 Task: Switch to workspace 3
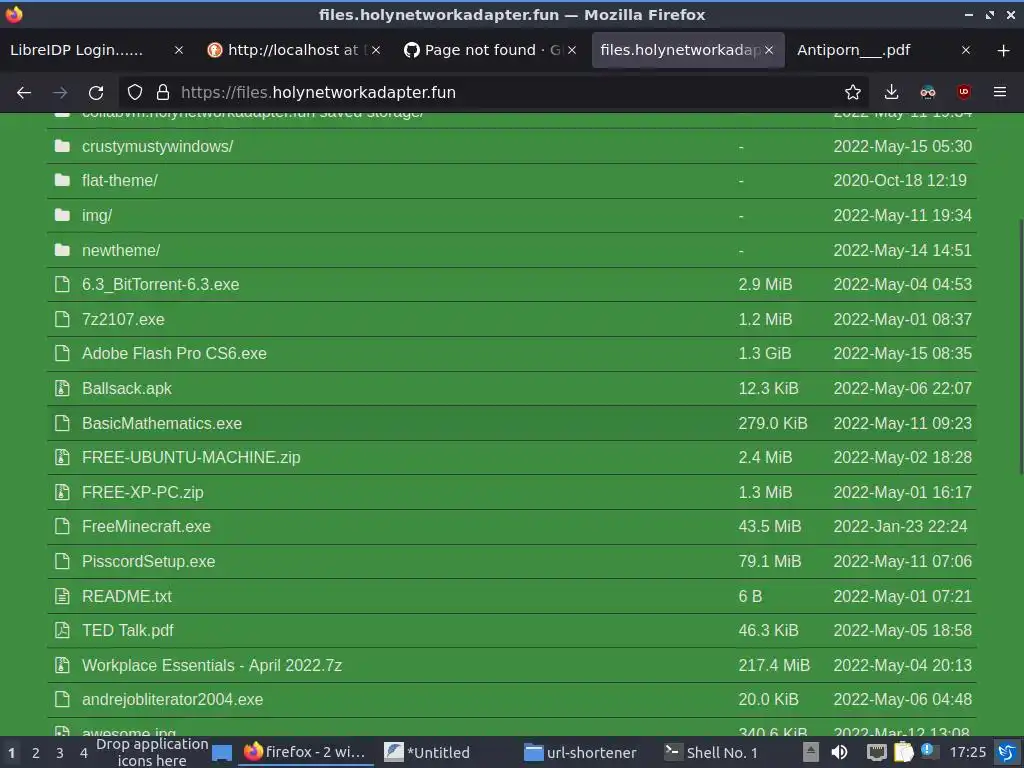[59, 753]
